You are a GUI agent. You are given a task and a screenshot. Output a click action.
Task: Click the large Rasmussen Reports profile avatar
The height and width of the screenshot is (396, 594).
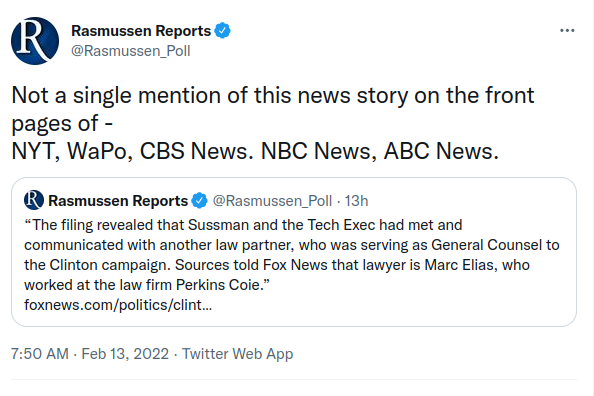(35, 41)
